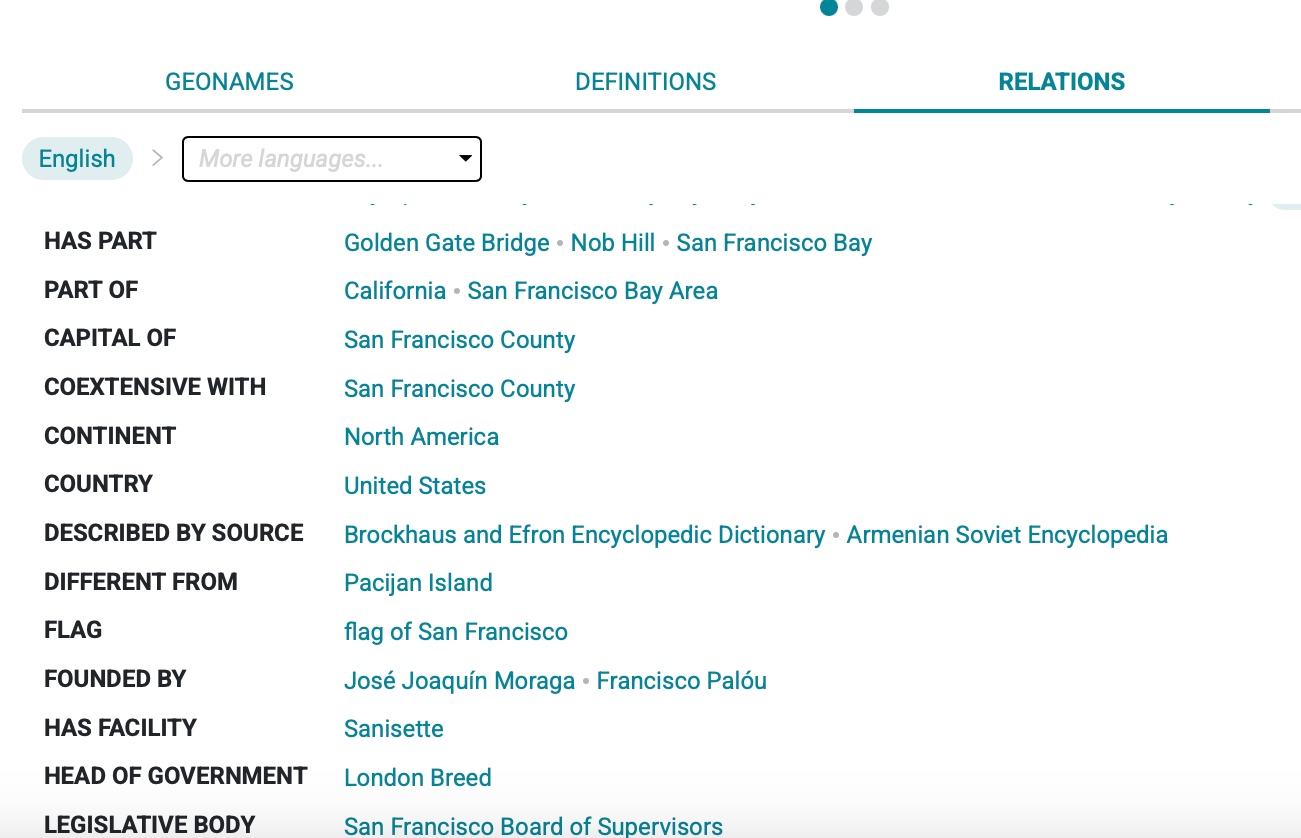This screenshot has height=838, width=1301.
Task: Open the DEFINITIONS tab
Action: [645, 82]
